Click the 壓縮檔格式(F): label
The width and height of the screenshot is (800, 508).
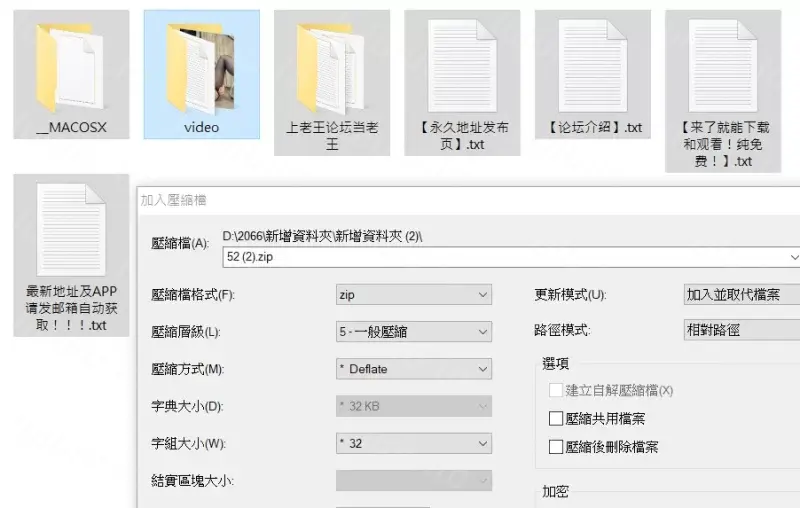193,295
